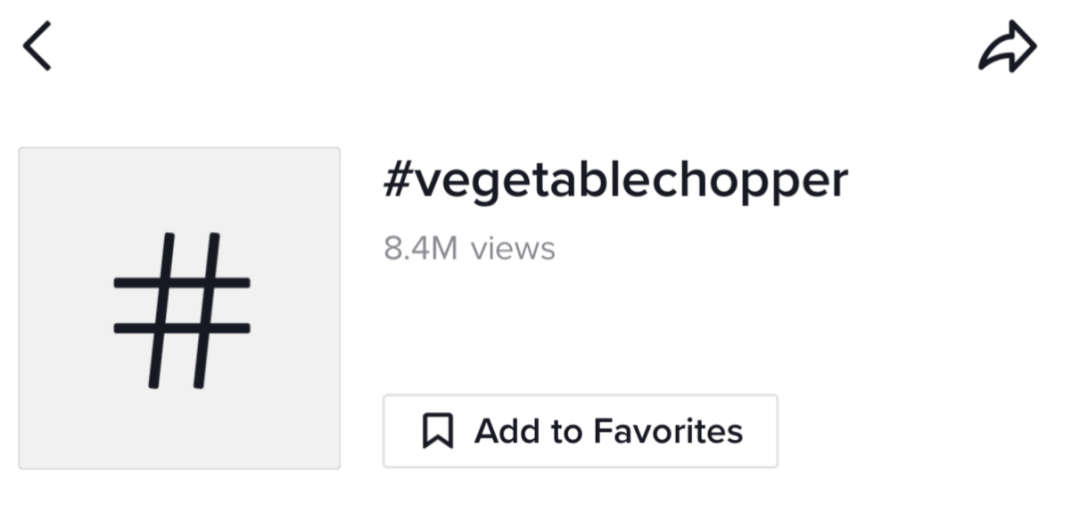Tap the # glyph in the cover image
The width and height of the screenshot is (1080, 530).
(x=181, y=310)
